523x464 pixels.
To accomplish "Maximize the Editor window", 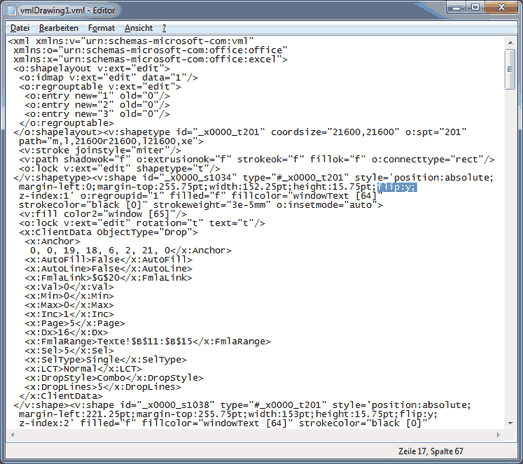I will coord(476,7).
